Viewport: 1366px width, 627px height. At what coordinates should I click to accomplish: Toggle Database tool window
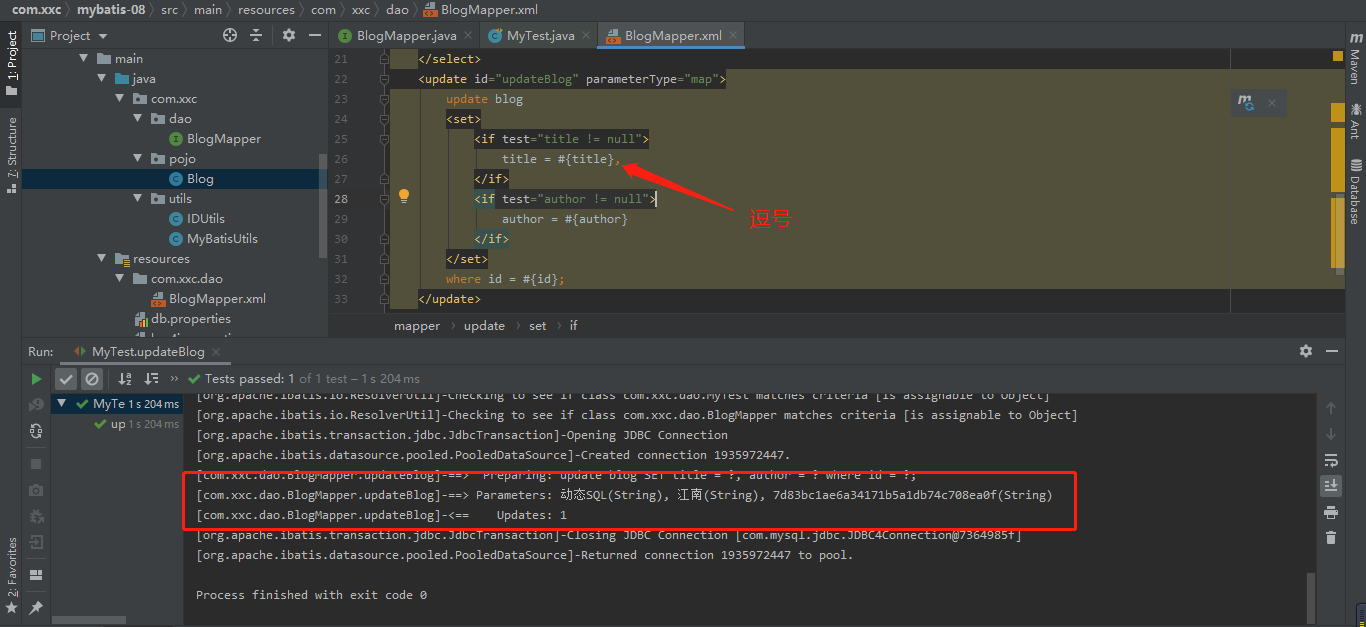(x=1355, y=192)
